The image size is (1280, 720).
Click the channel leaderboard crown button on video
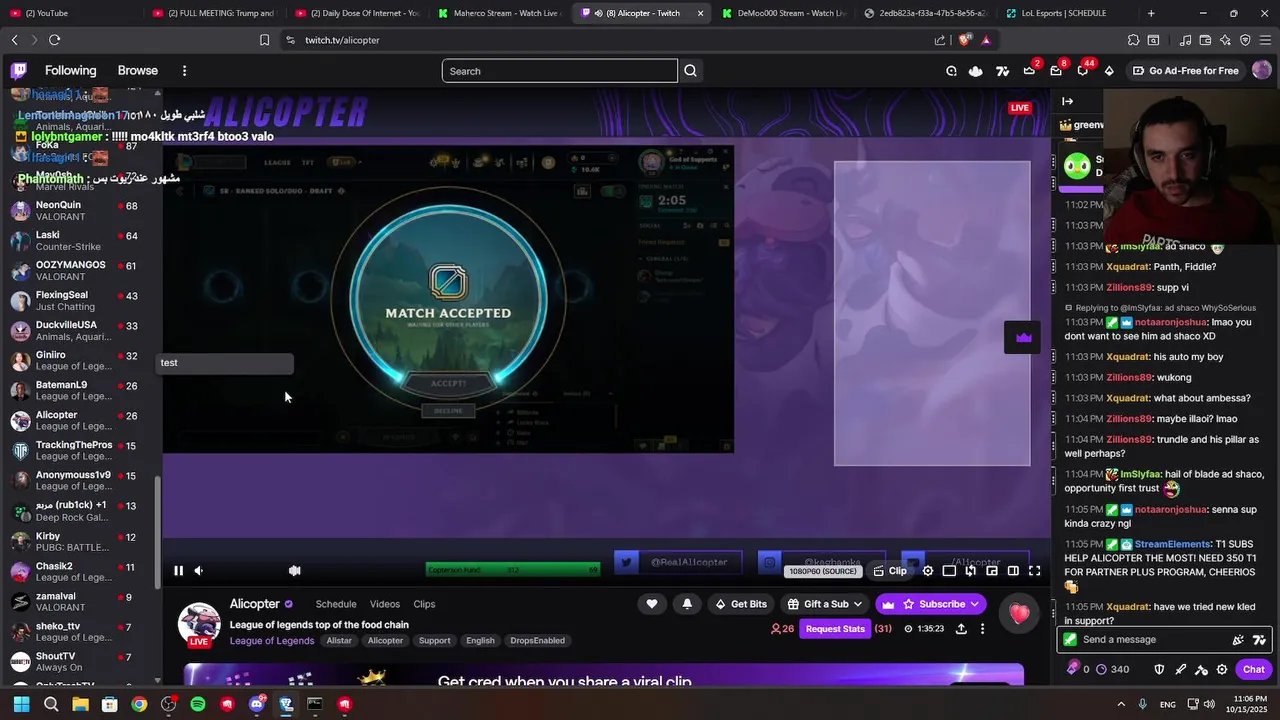tap(1023, 337)
